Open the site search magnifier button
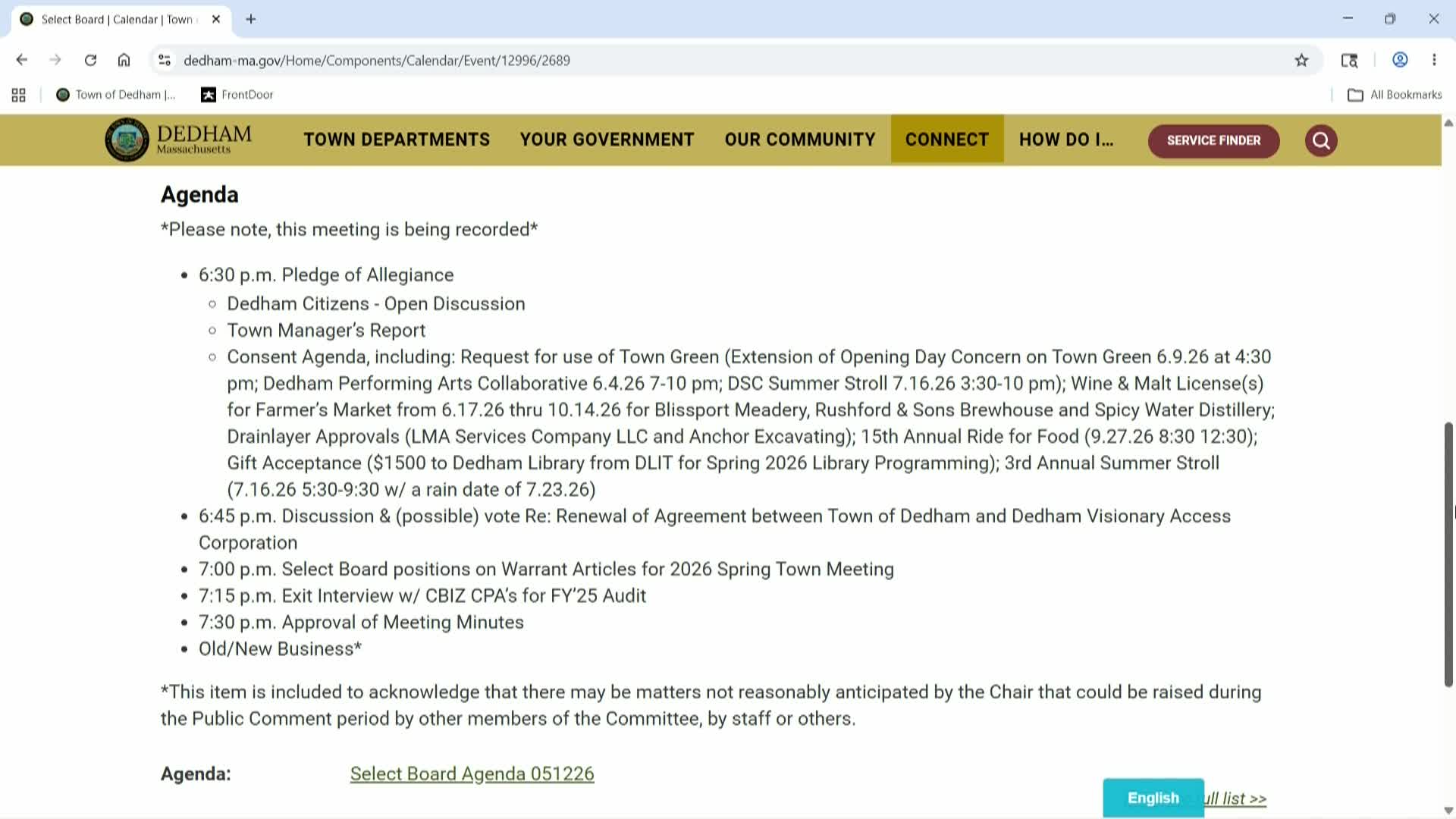 tap(1321, 140)
